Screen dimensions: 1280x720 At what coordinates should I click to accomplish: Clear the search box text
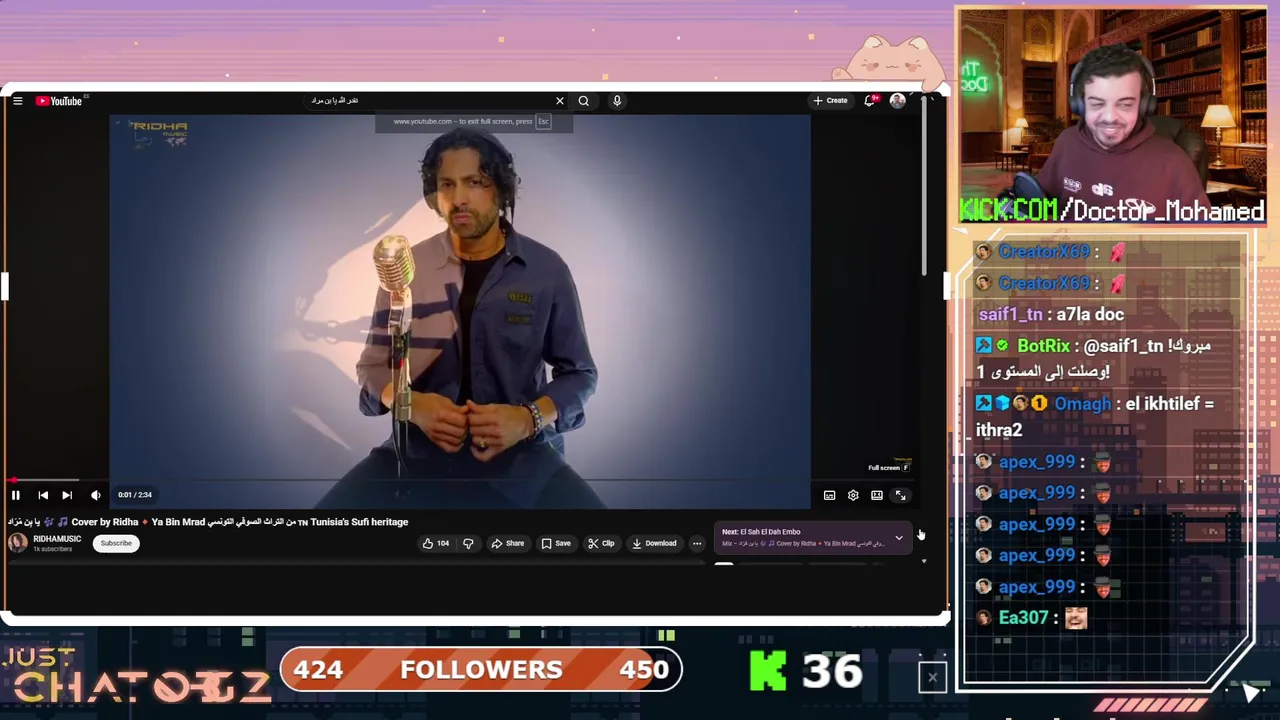point(560,101)
